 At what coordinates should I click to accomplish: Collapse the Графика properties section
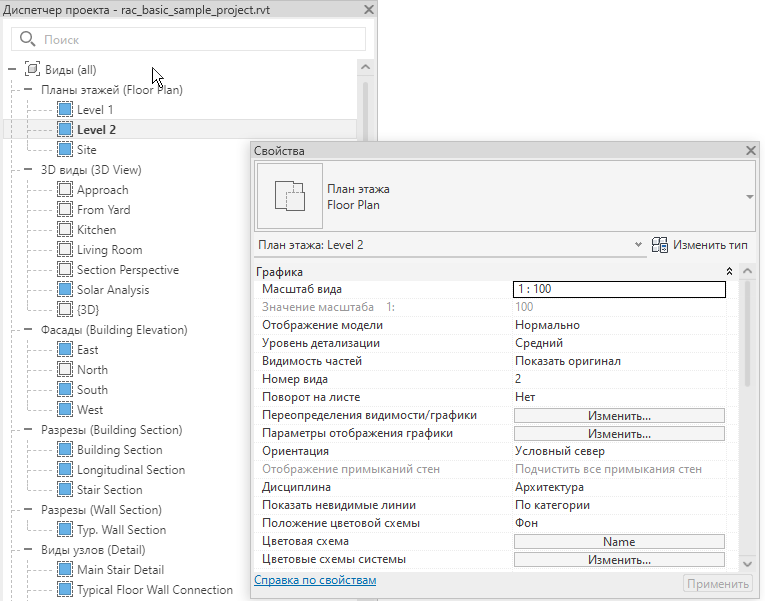(729, 271)
